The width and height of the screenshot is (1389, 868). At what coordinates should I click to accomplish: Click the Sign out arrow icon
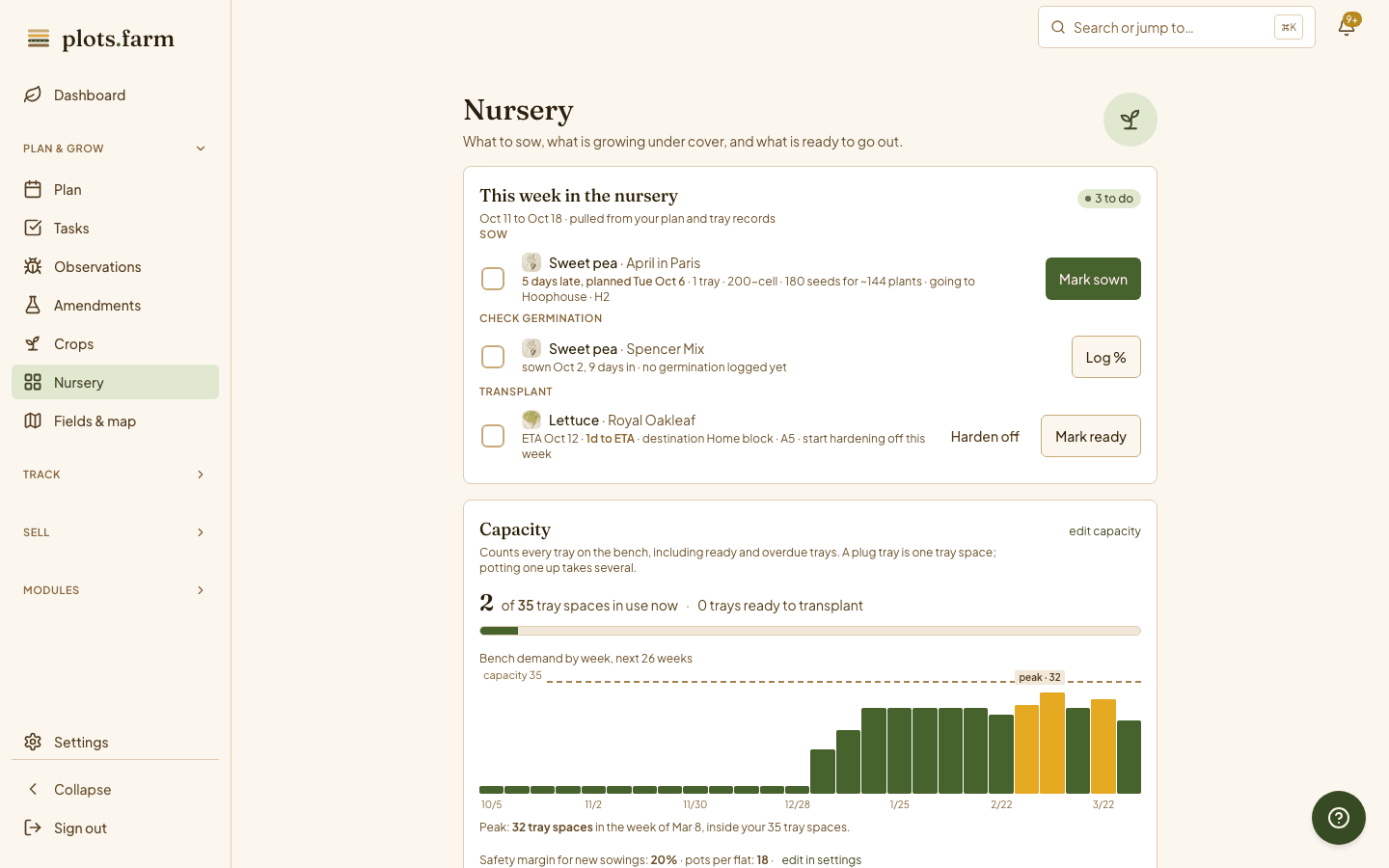click(x=33, y=827)
